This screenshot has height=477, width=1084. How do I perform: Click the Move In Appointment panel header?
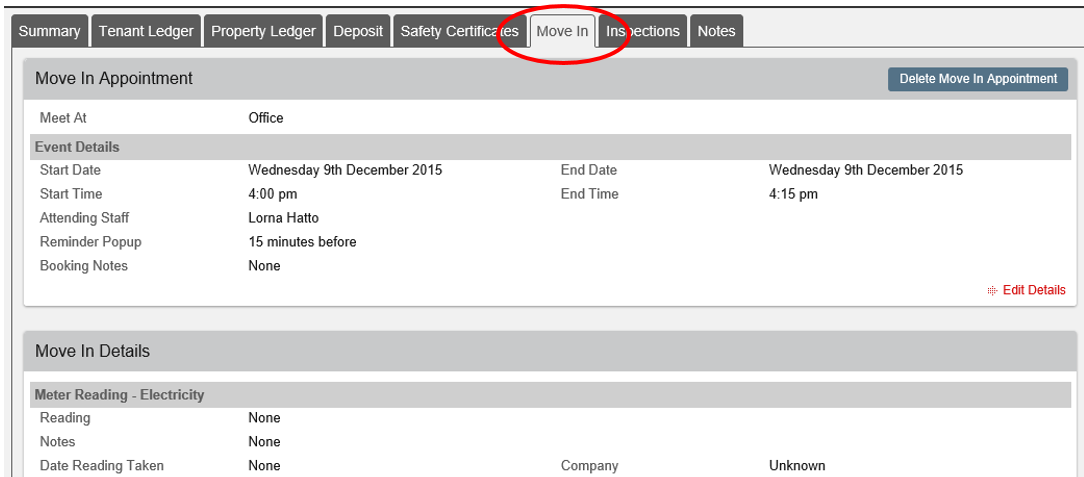point(548,79)
